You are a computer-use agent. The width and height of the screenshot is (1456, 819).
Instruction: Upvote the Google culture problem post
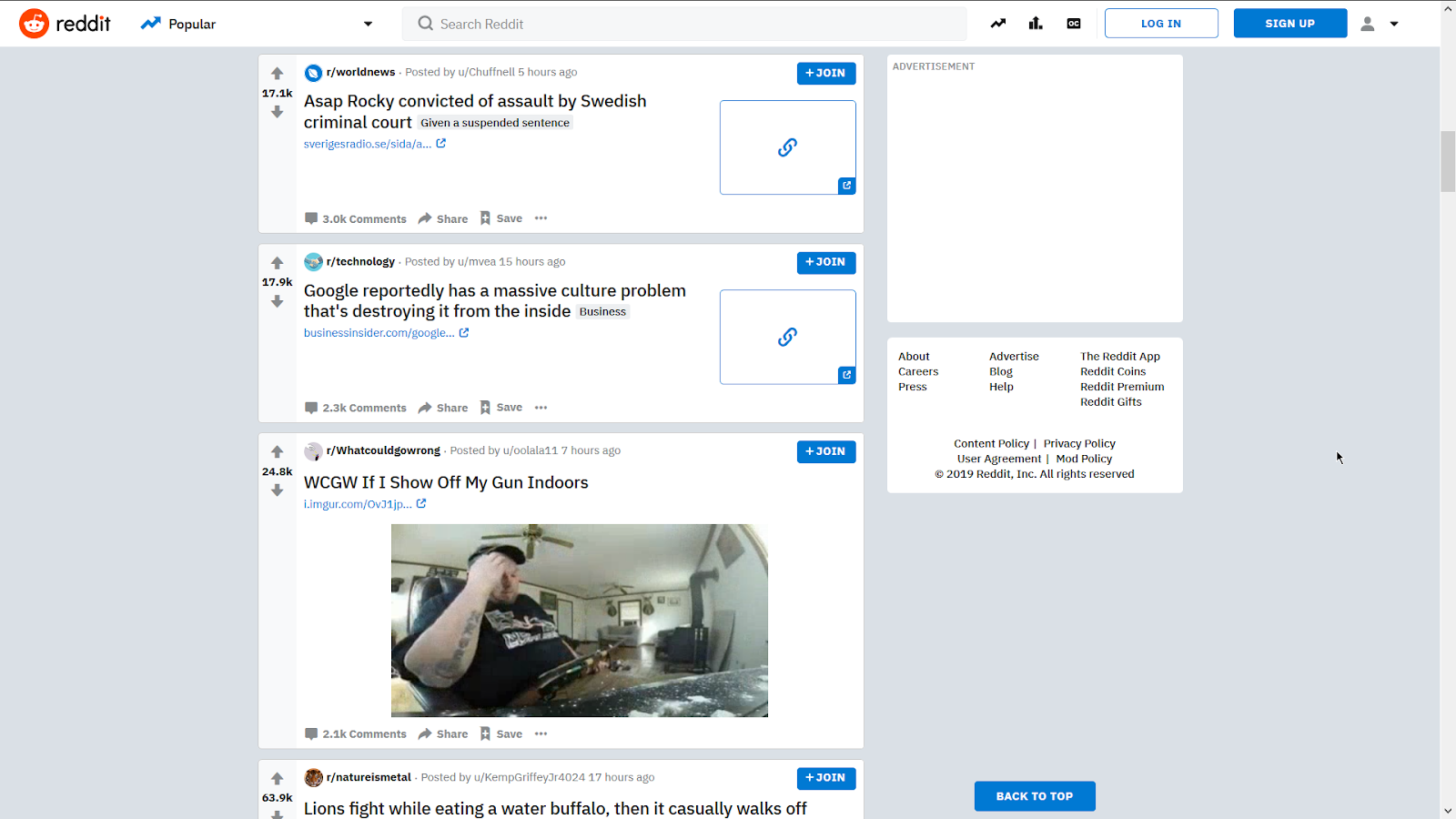pyautogui.click(x=278, y=263)
